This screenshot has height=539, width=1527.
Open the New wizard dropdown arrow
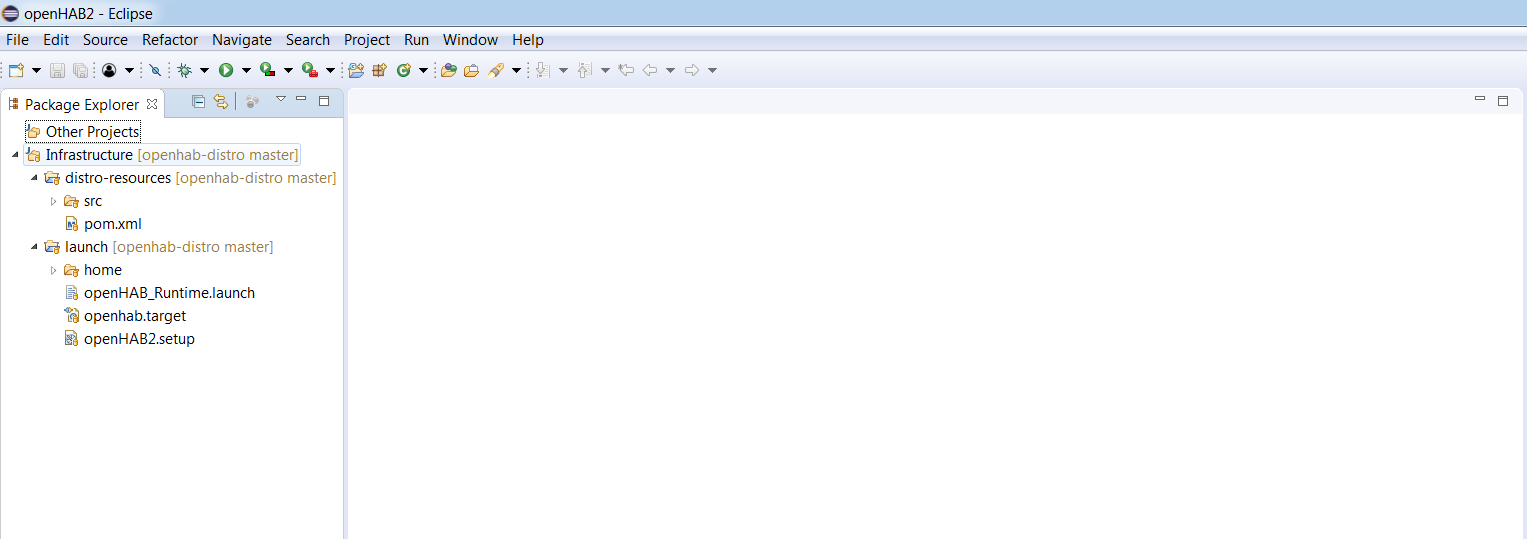[37, 70]
